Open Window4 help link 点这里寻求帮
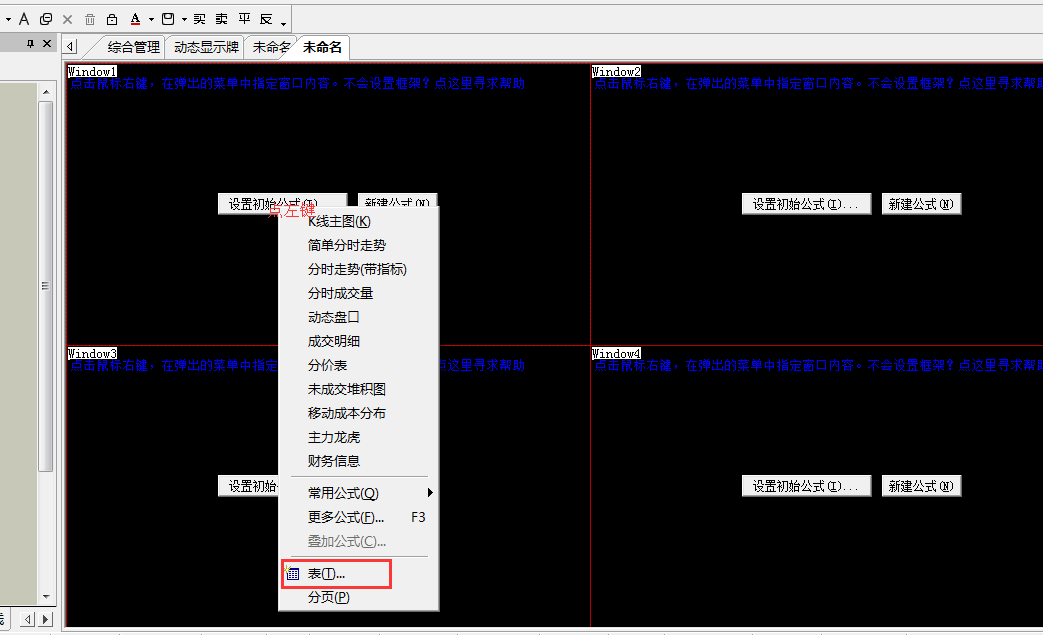Image resolution: width=1043 pixels, height=635 pixels. click(1000, 365)
